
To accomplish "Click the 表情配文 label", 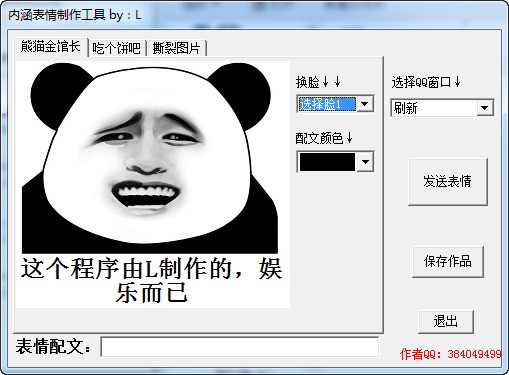I will pos(53,346).
